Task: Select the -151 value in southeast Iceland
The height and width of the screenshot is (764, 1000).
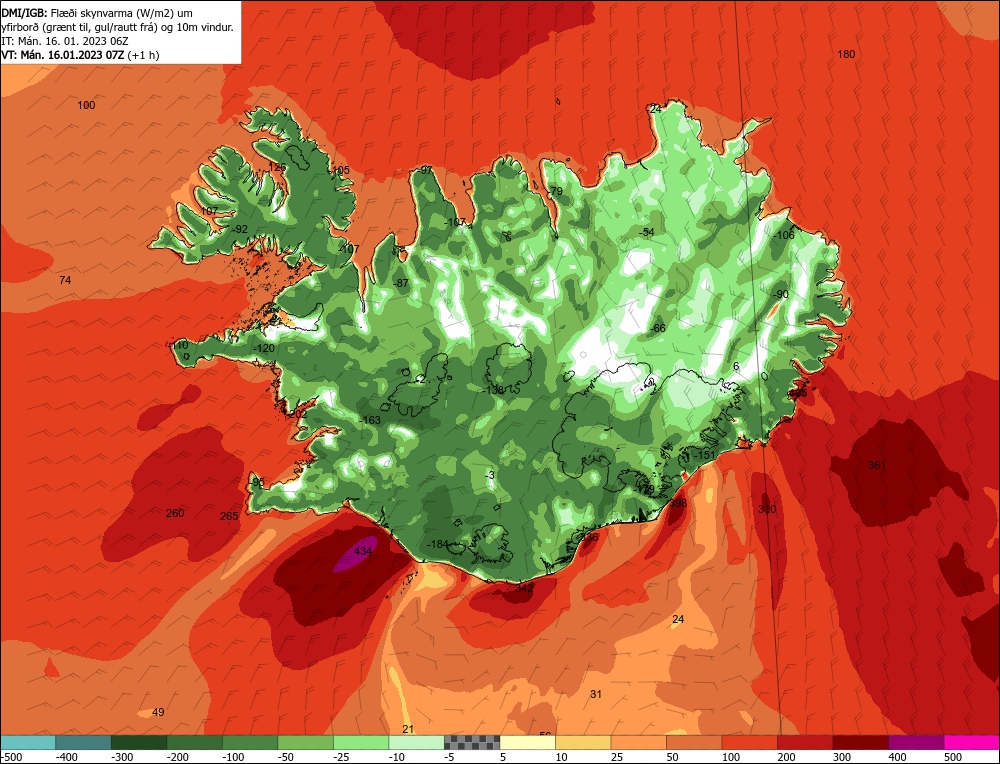Action: pyautogui.click(x=704, y=455)
